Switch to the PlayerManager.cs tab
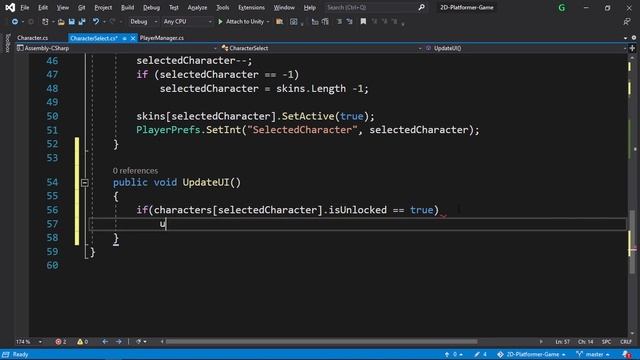 (x=162, y=38)
